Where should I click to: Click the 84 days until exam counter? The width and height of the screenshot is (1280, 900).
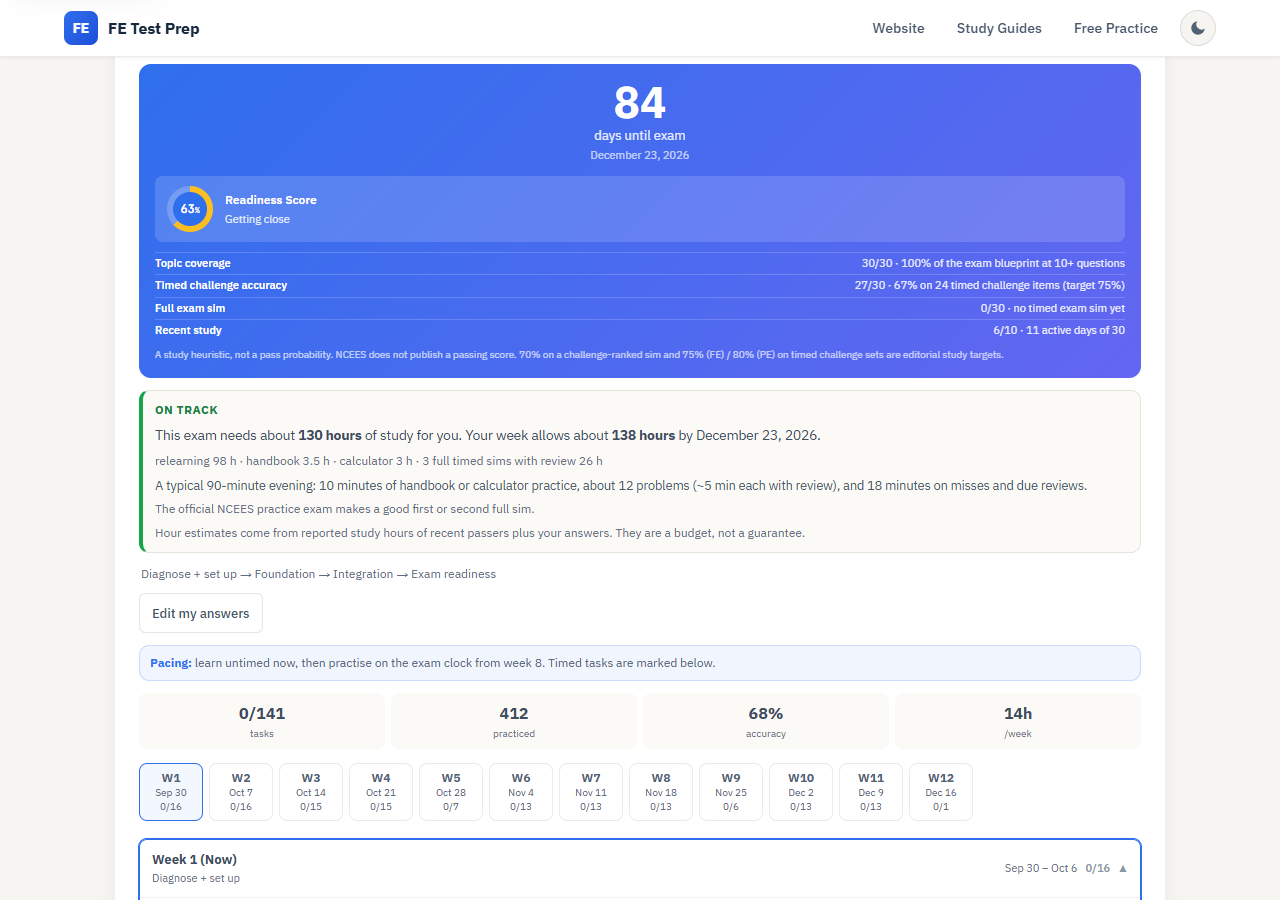tap(640, 115)
